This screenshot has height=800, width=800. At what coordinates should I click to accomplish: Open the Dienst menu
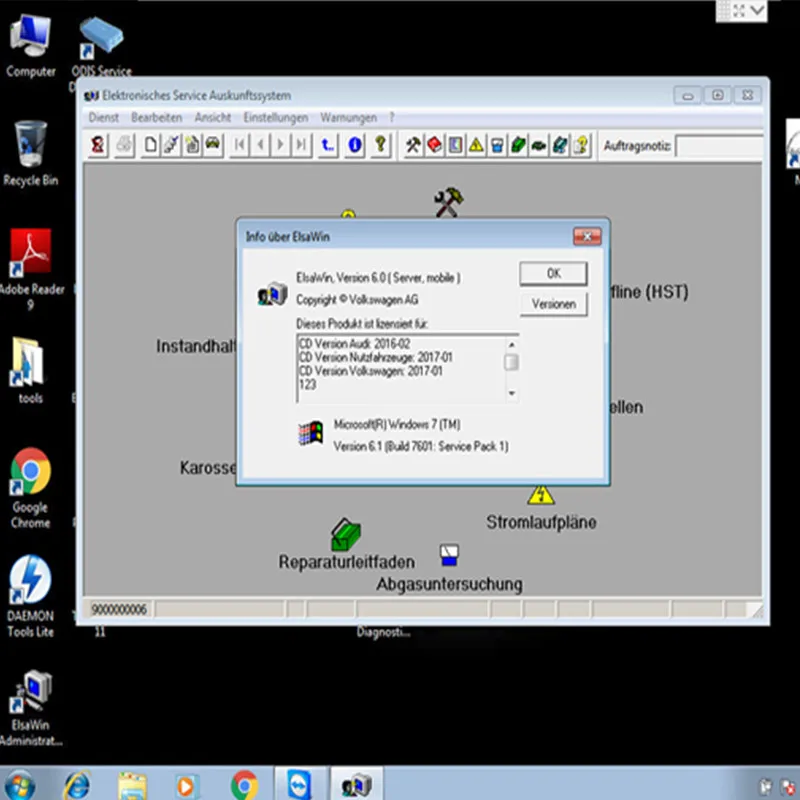pyautogui.click(x=104, y=118)
